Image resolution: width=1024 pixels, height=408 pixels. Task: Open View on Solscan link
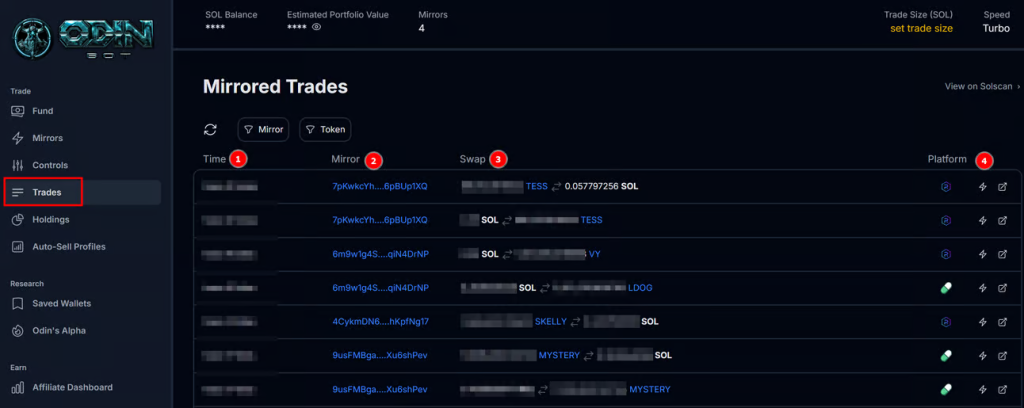[982, 86]
